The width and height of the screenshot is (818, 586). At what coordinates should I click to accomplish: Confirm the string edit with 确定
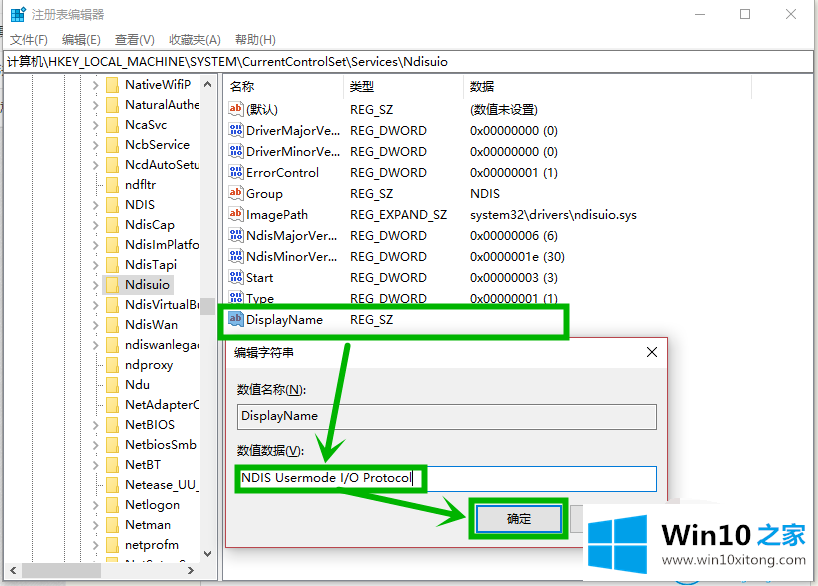pyautogui.click(x=519, y=519)
